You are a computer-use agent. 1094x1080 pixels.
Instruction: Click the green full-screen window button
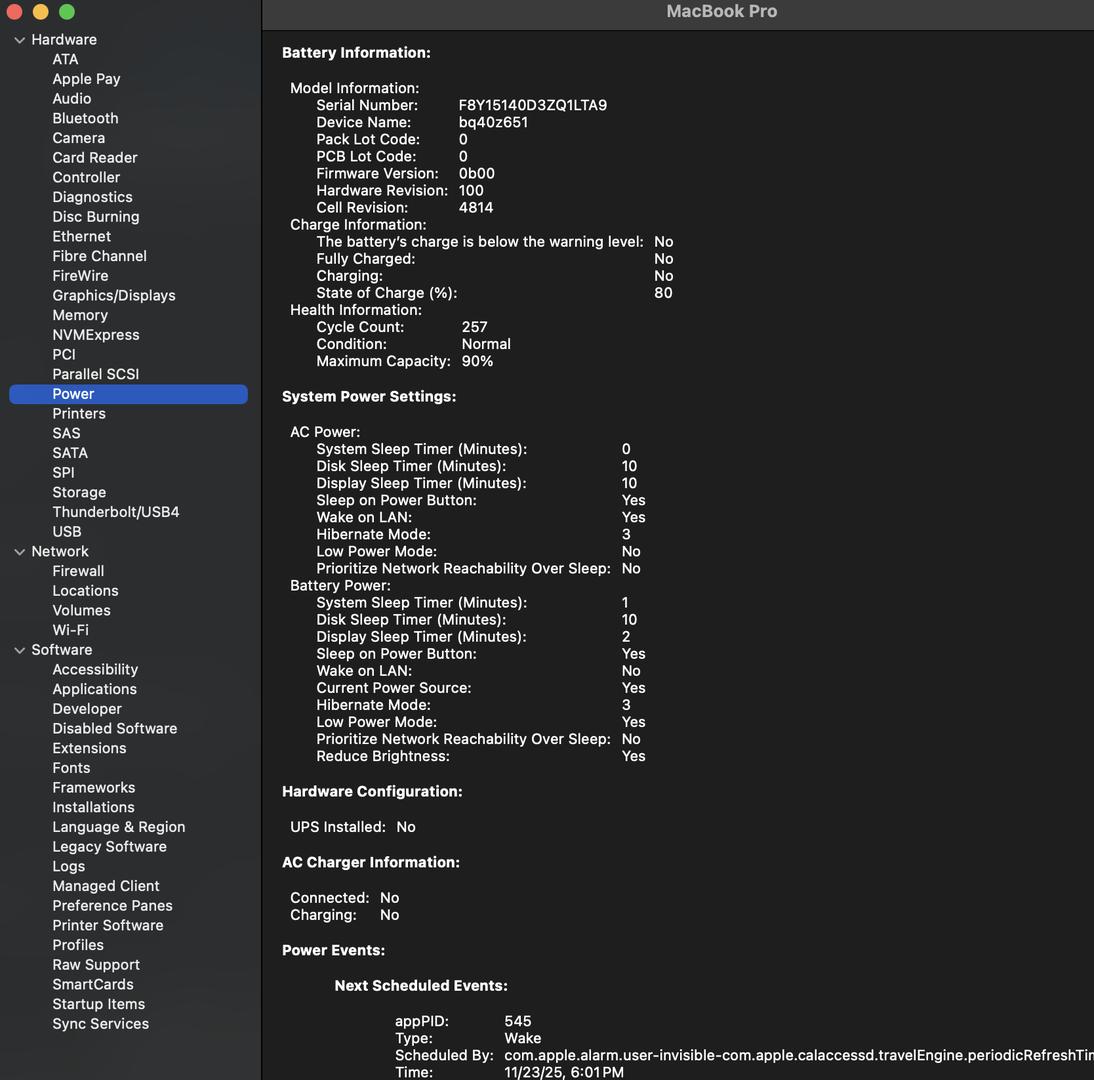tap(67, 12)
